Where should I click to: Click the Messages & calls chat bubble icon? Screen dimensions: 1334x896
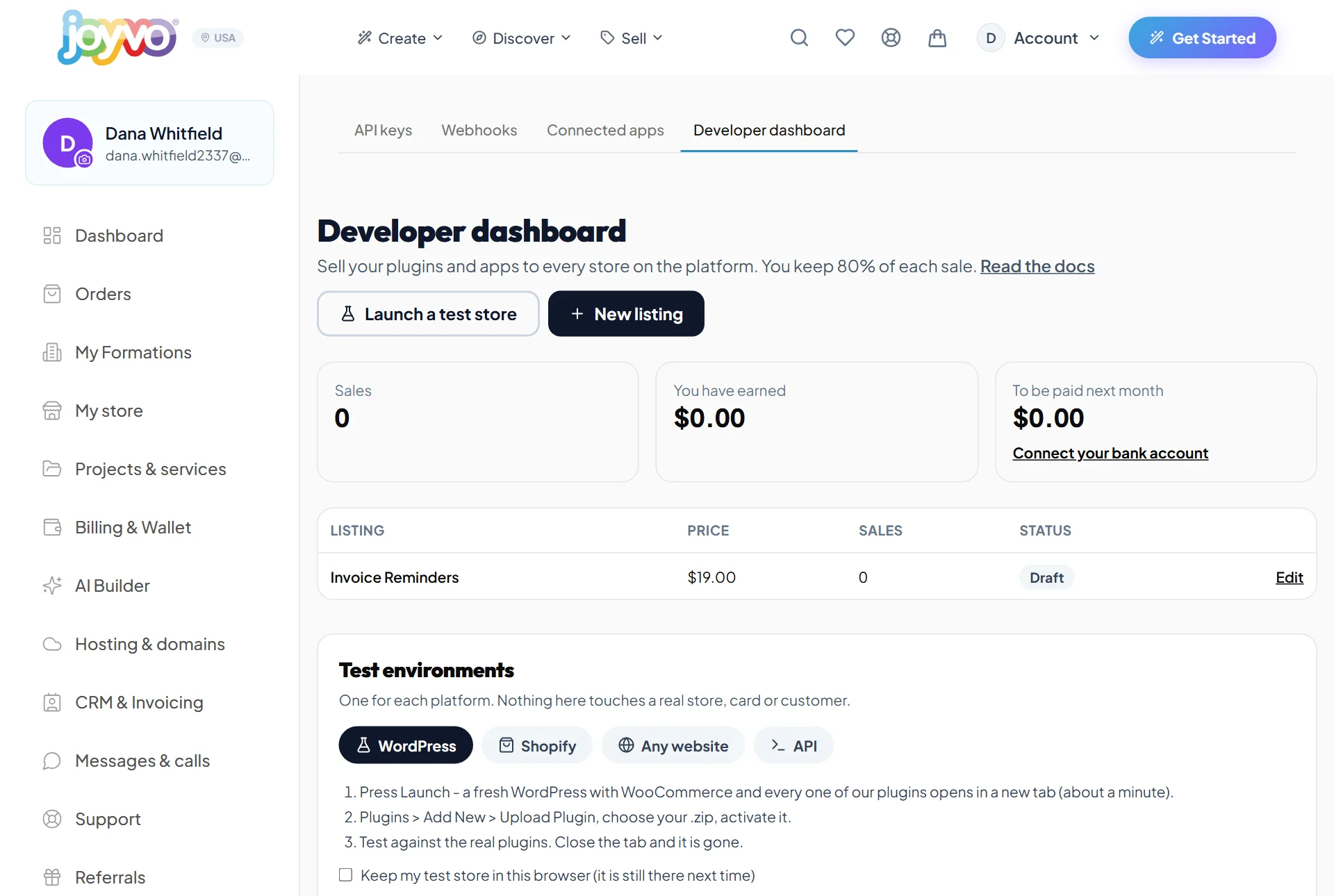(52, 761)
